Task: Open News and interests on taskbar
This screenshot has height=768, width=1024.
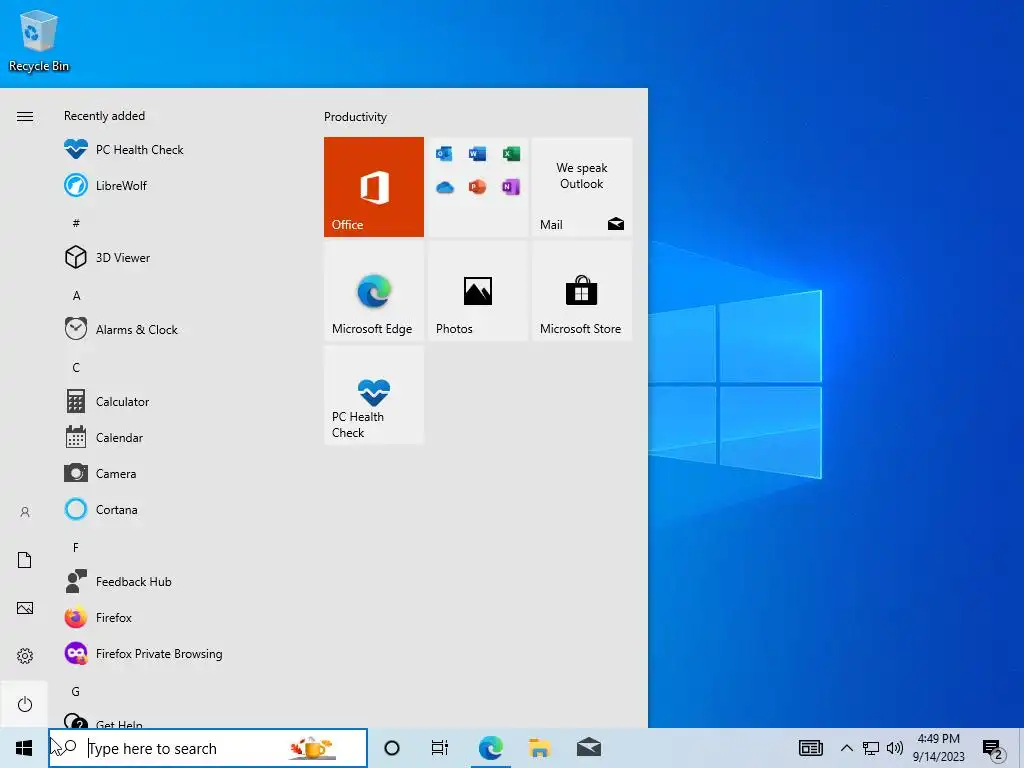Action: pyautogui.click(x=810, y=748)
